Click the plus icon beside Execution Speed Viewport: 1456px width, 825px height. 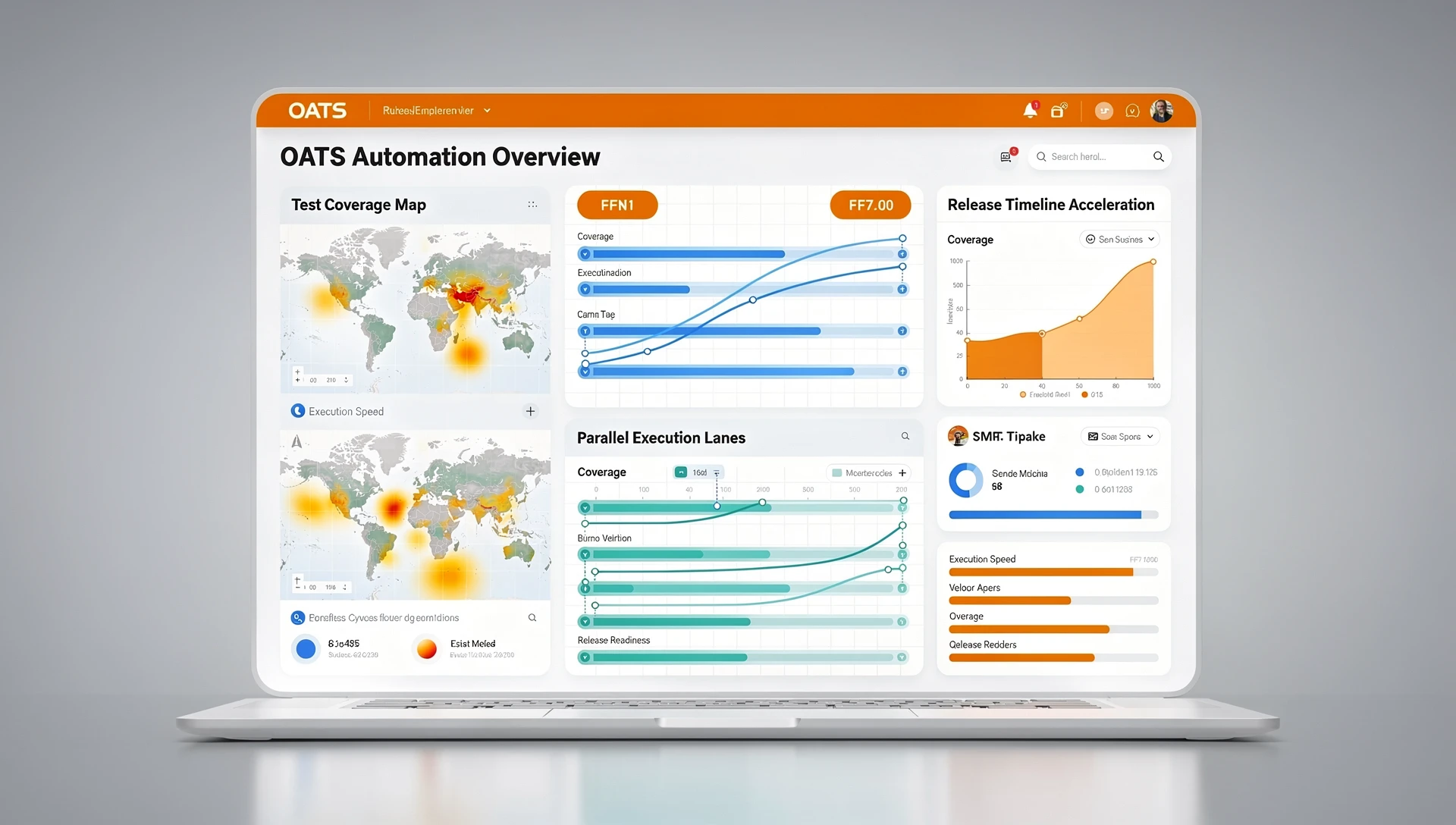[x=530, y=411]
